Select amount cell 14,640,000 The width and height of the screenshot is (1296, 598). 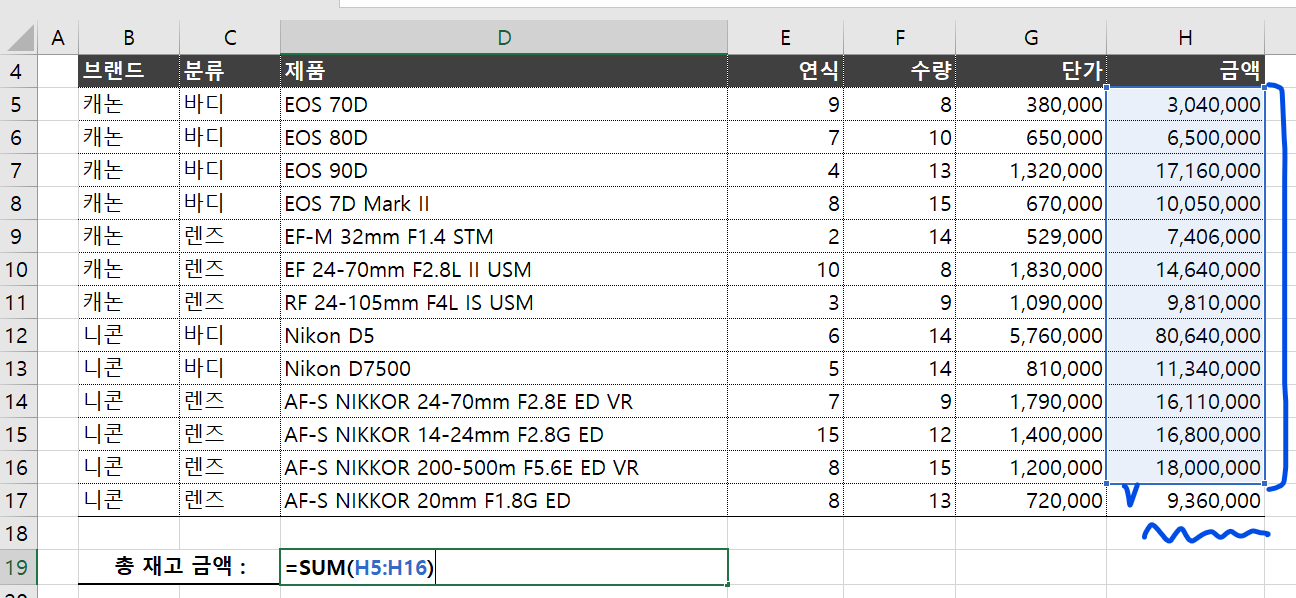click(1185, 269)
